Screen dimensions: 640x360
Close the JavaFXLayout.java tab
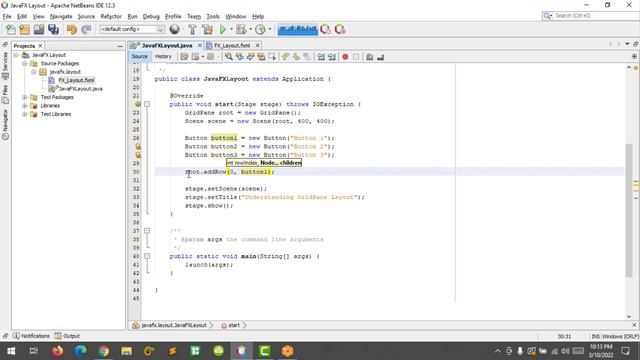click(x=200, y=45)
